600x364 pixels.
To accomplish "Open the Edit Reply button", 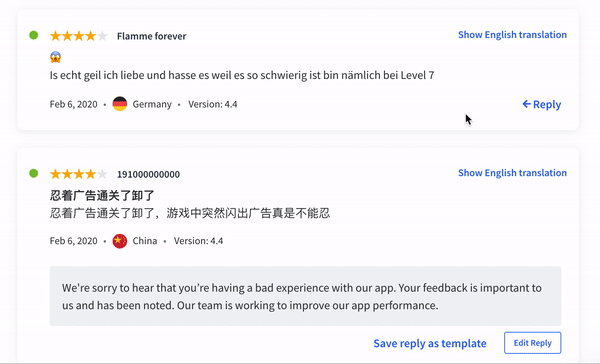I will (x=533, y=343).
